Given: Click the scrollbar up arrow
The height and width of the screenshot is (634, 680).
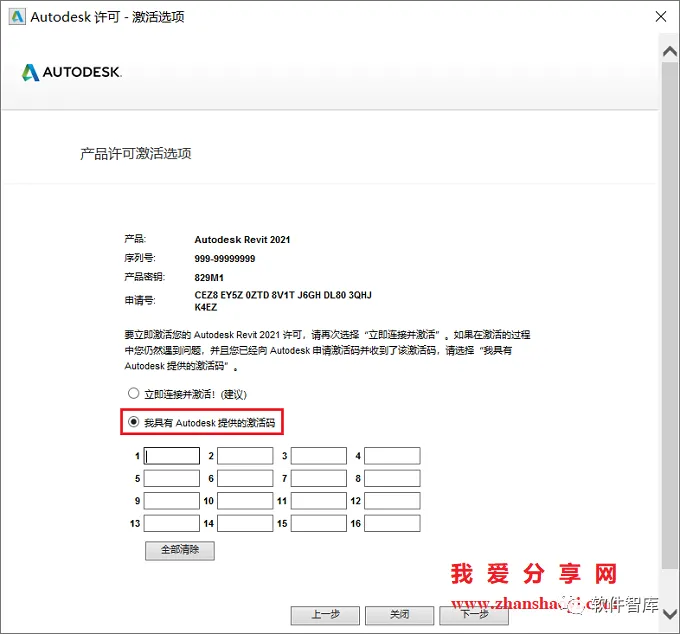Looking at the screenshot, I should 670,52.
